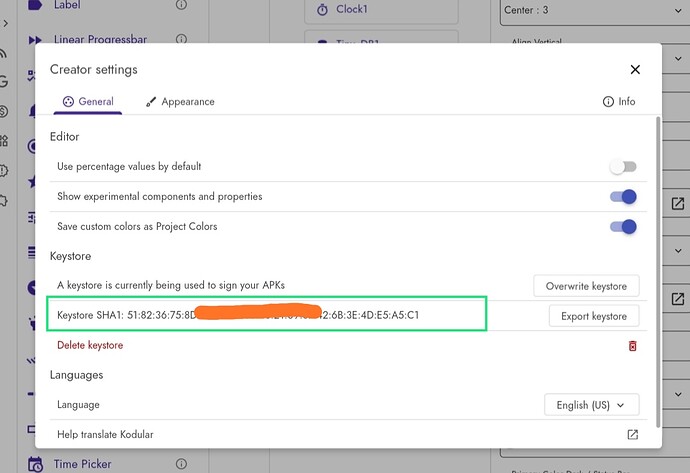
Task: Click the Overwrite keystore button
Action: [586, 286]
